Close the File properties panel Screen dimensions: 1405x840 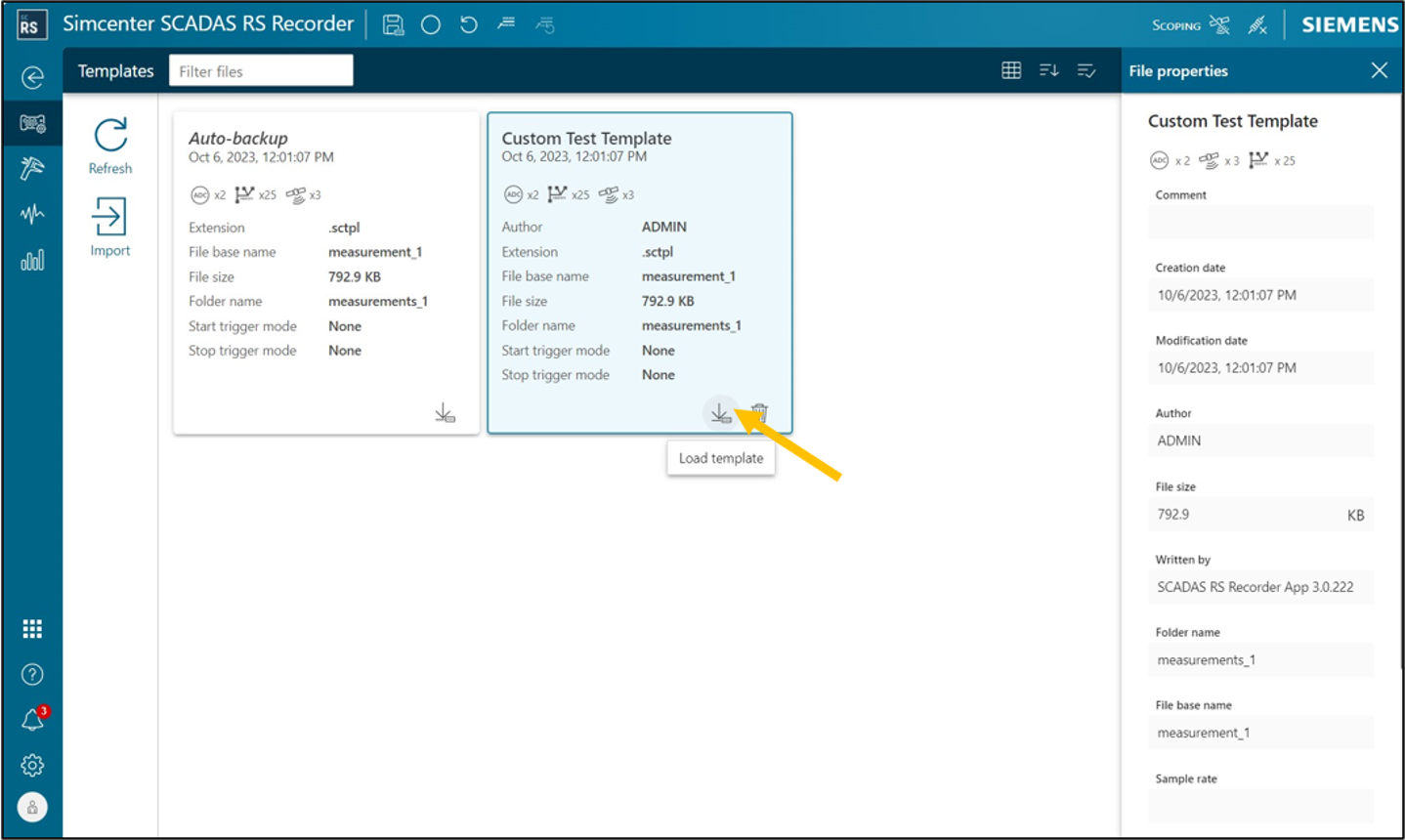[1380, 70]
